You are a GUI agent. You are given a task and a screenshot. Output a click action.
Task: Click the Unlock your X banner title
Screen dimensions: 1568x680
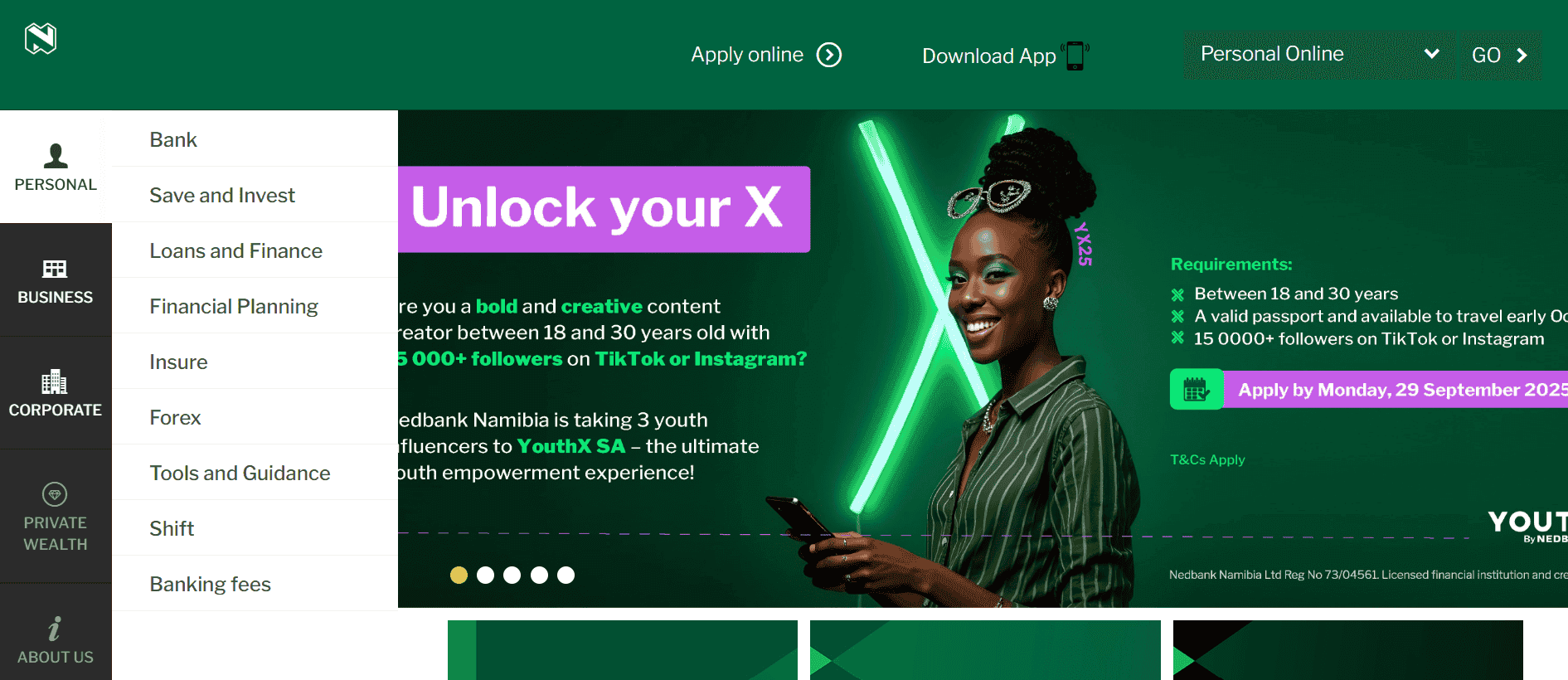(597, 208)
